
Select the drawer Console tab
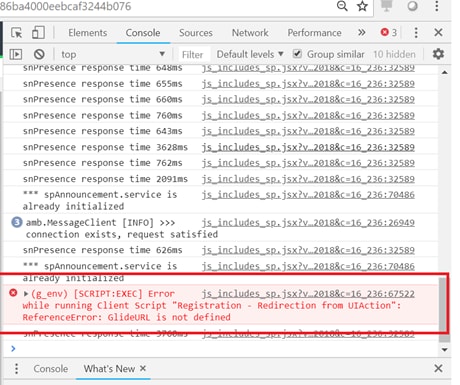tap(51, 369)
